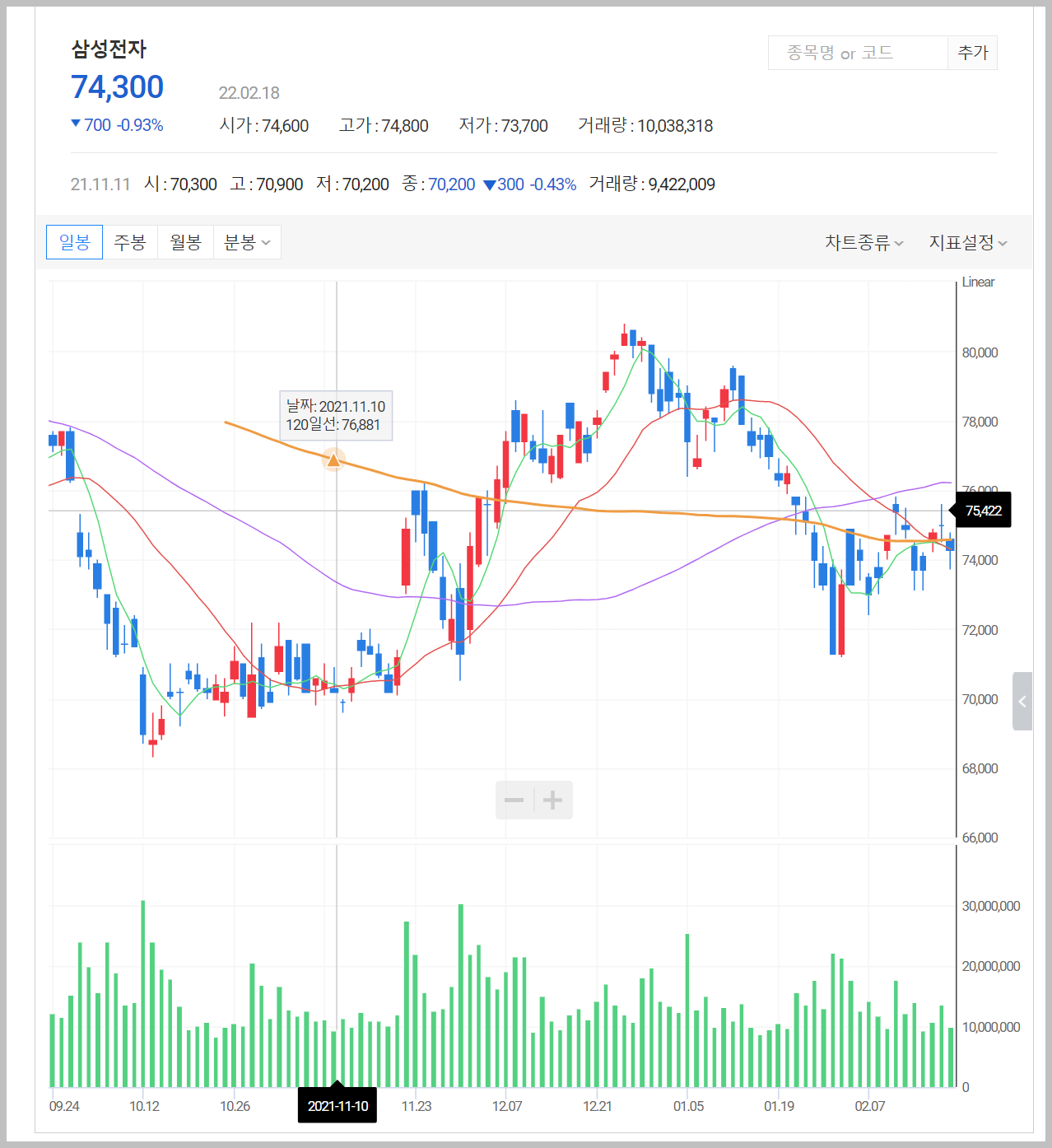The height and width of the screenshot is (1148, 1052).
Task: Open the 차트종류 chart type dropdown
Action: pyautogui.click(x=864, y=242)
